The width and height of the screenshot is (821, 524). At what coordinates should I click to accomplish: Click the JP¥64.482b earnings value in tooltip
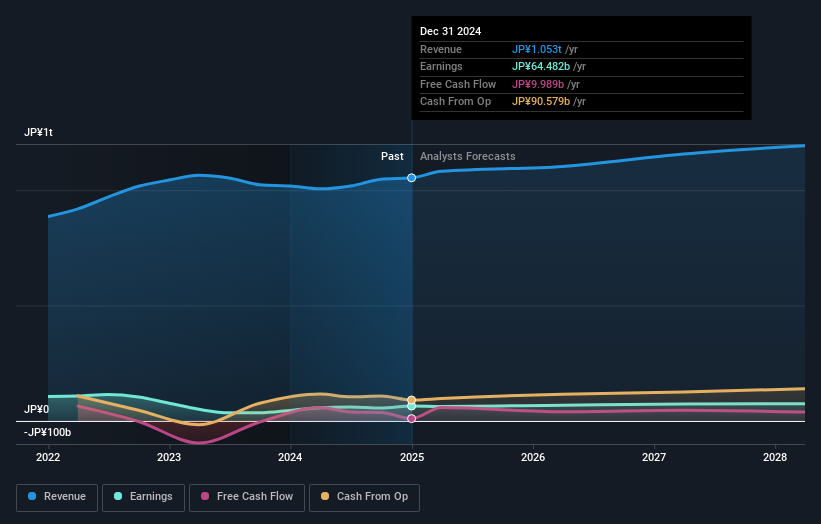pyautogui.click(x=541, y=66)
